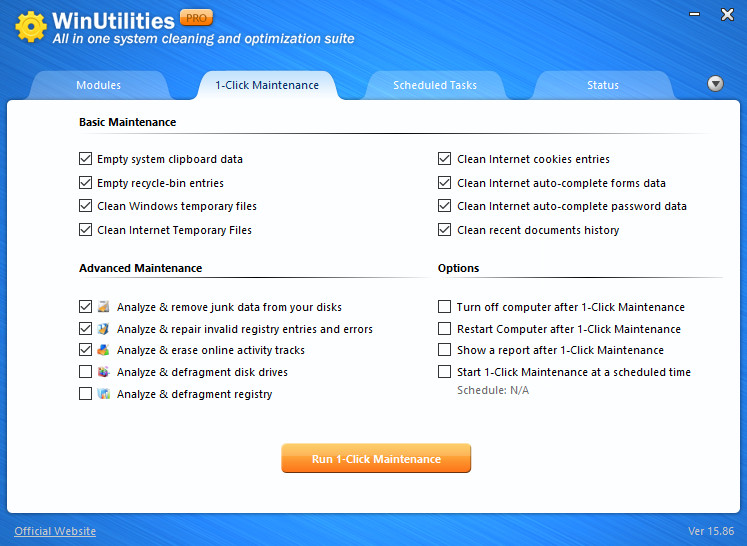This screenshot has width=747, height=546.
Task: Open the Official Website link
Action: [x=55, y=531]
